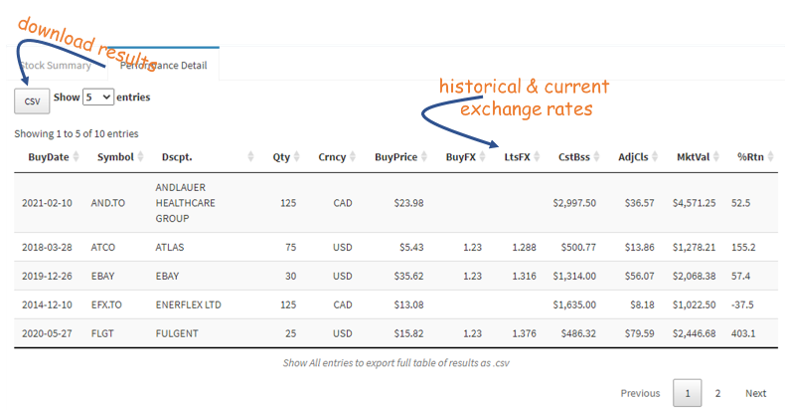Click the Previous page link

[640, 393]
